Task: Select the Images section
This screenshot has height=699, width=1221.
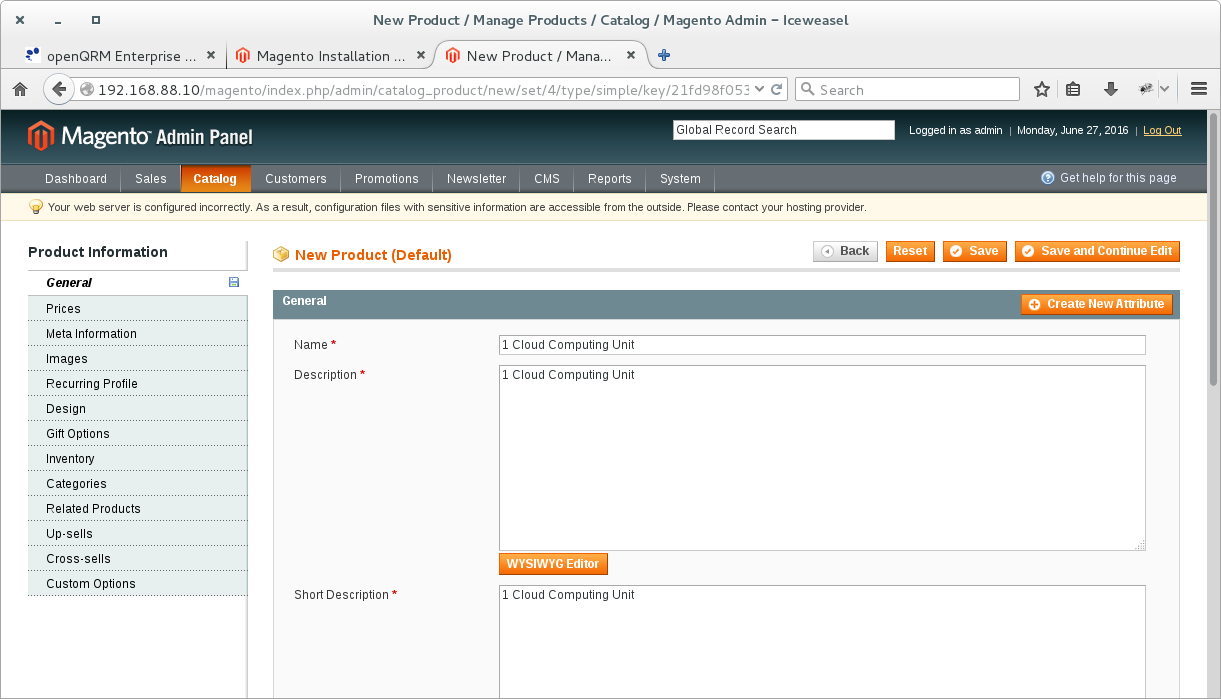Action: click(x=137, y=359)
